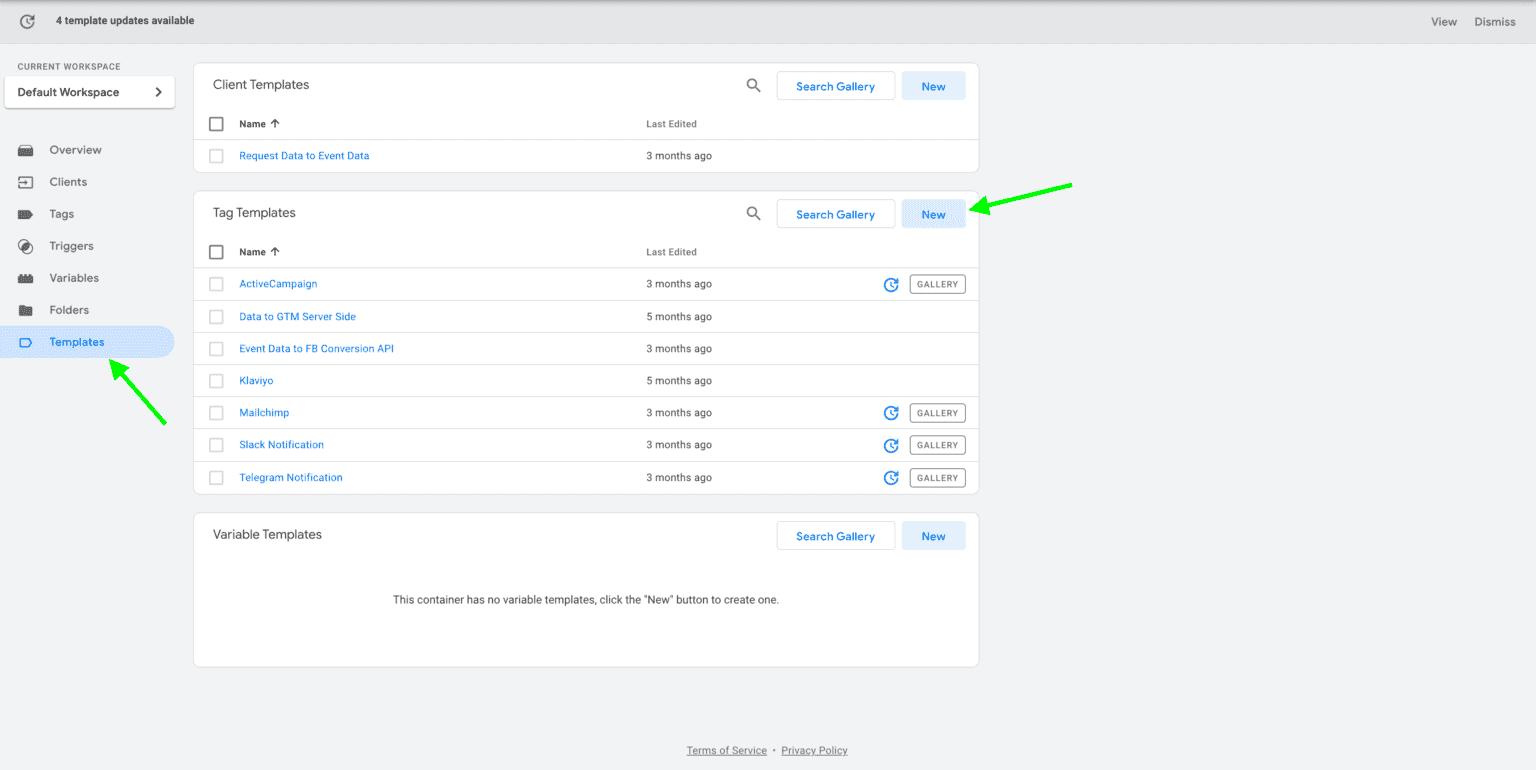
Task: Click the template updates refresh icon
Action: click(x=27, y=21)
